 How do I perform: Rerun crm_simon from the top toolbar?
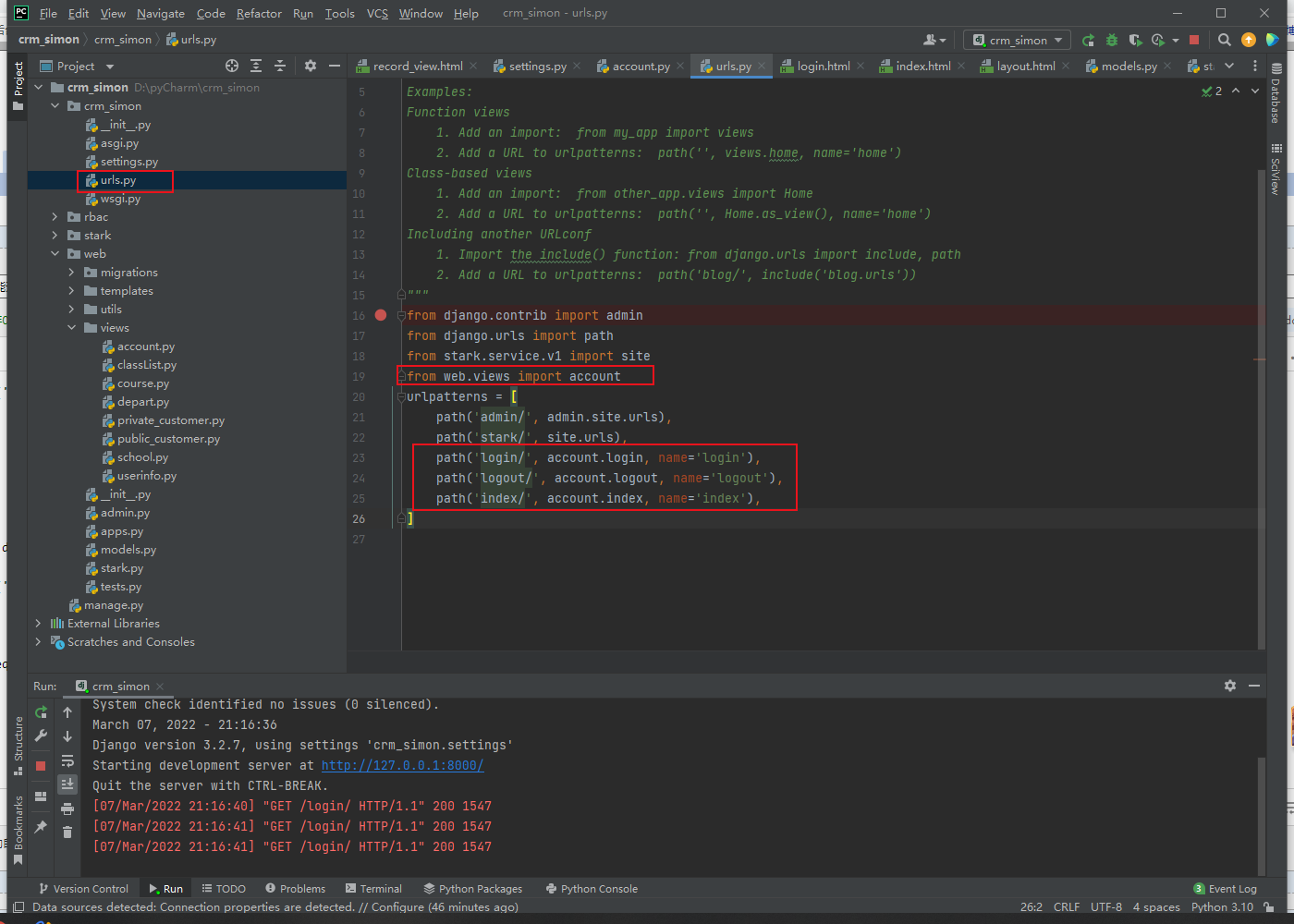(1088, 40)
